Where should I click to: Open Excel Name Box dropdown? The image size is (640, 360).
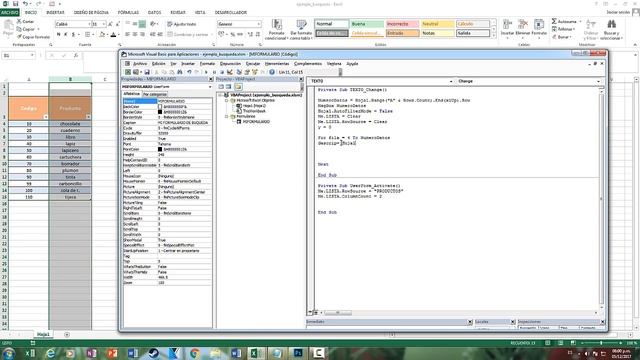[x=32, y=55]
